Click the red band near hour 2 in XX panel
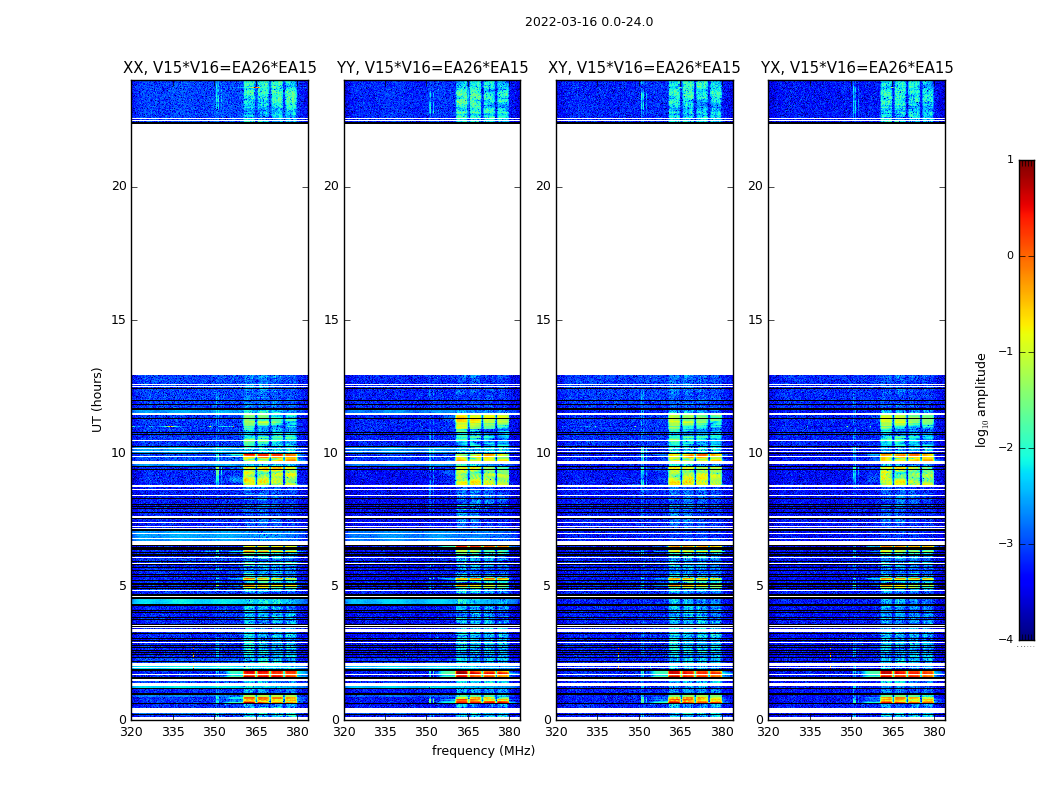The width and height of the screenshot is (1050, 800). click(270, 673)
